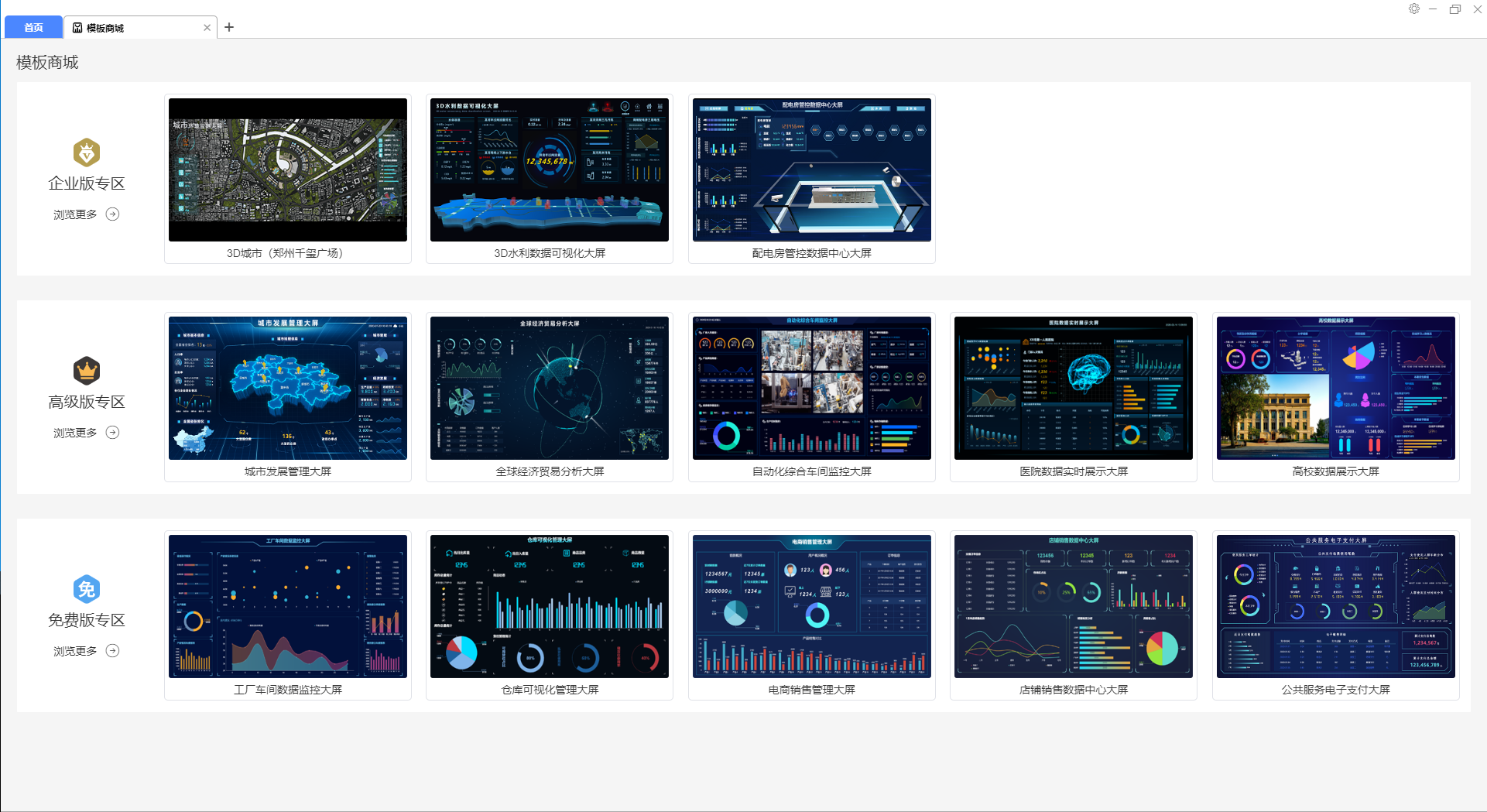The image size is (1487, 812).
Task: Minimize the application window
Action: click(1433, 9)
